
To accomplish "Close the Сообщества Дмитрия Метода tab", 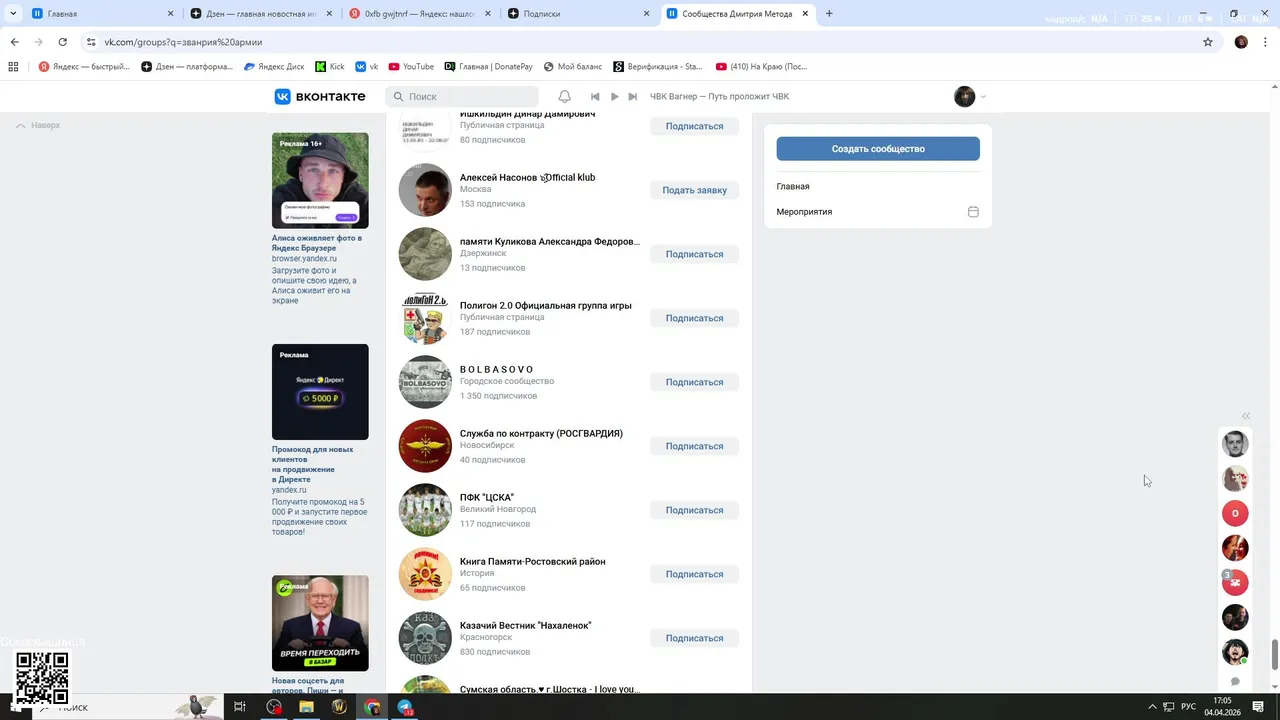I will click(805, 14).
